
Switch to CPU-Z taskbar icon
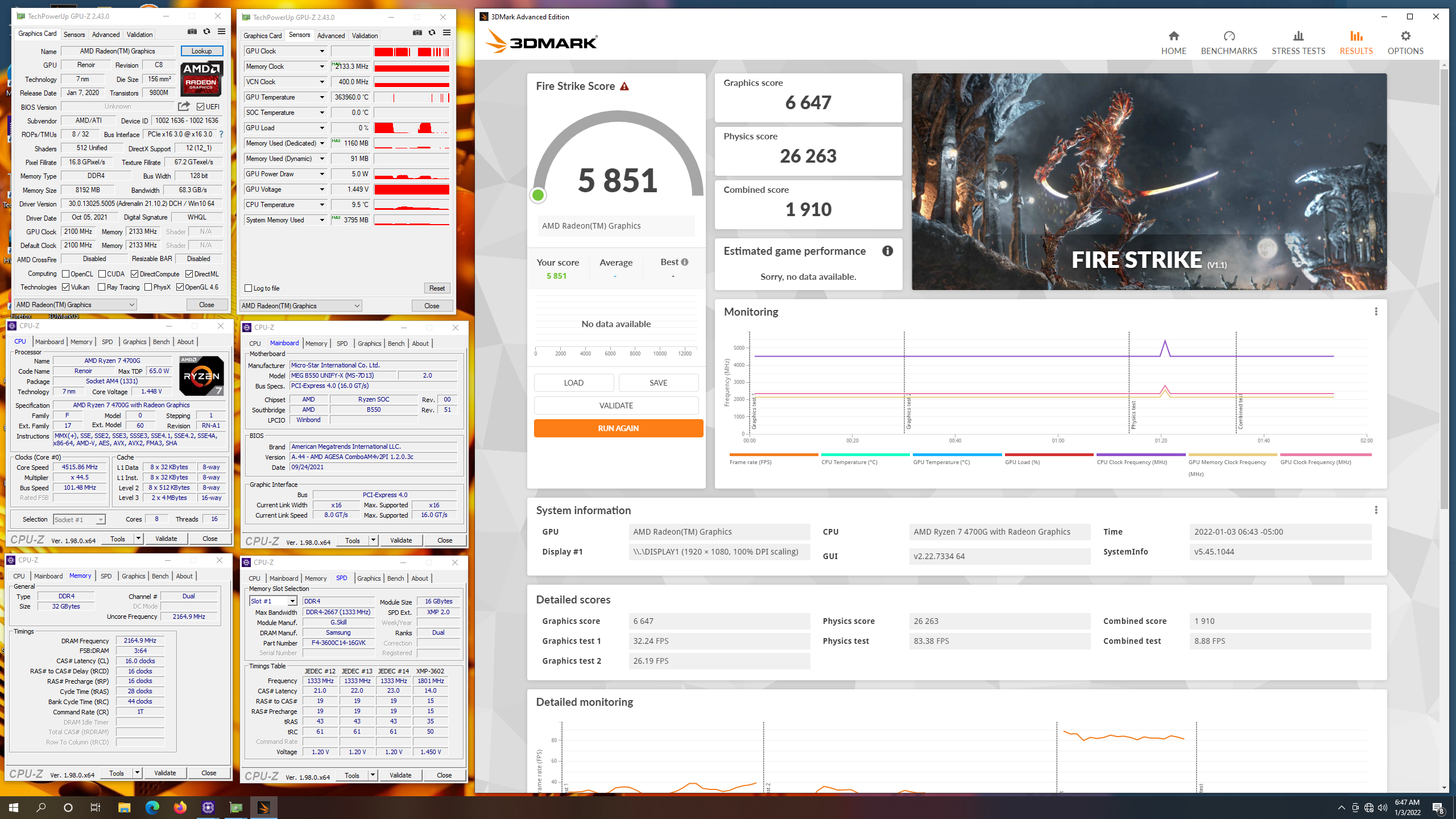(208, 808)
